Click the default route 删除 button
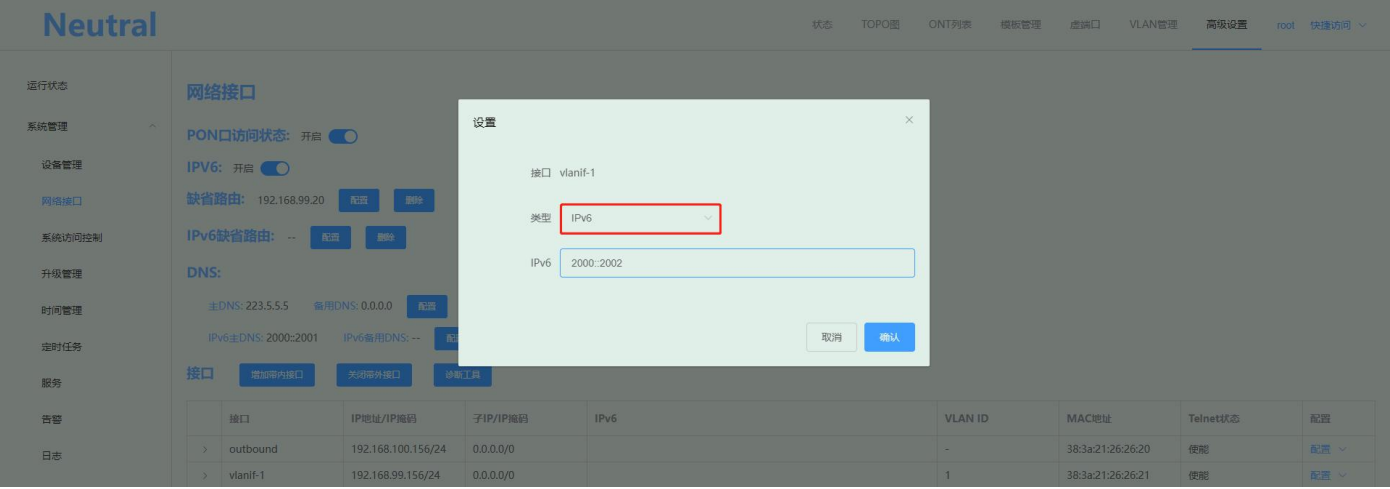 click(x=413, y=200)
